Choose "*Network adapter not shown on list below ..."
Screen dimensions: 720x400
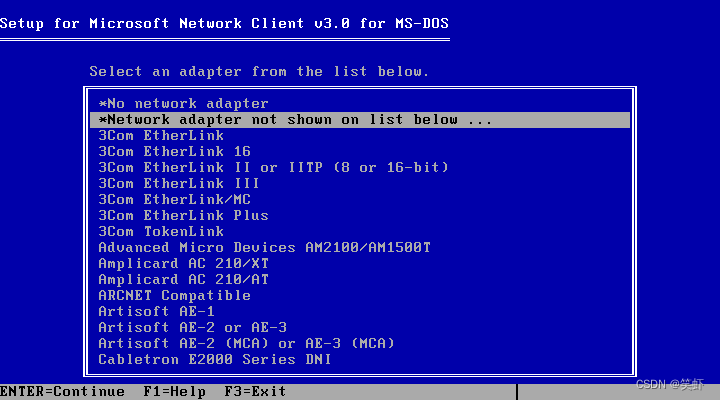coord(360,120)
